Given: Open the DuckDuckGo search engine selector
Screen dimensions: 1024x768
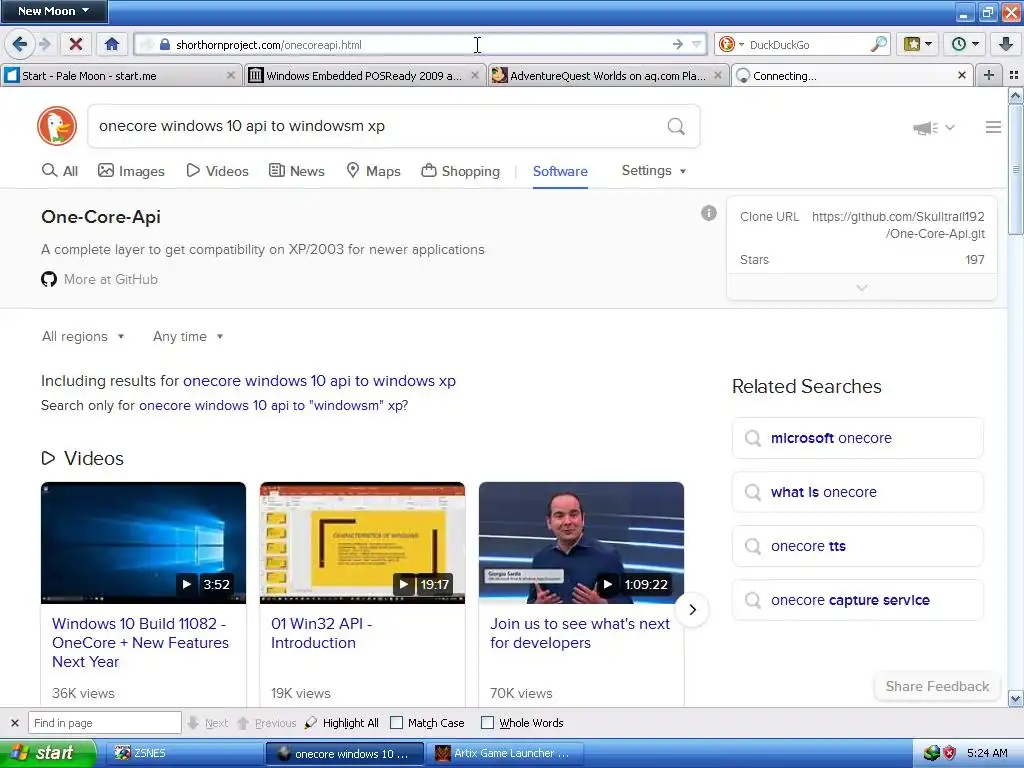Looking at the screenshot, I should tap(731, 44).
